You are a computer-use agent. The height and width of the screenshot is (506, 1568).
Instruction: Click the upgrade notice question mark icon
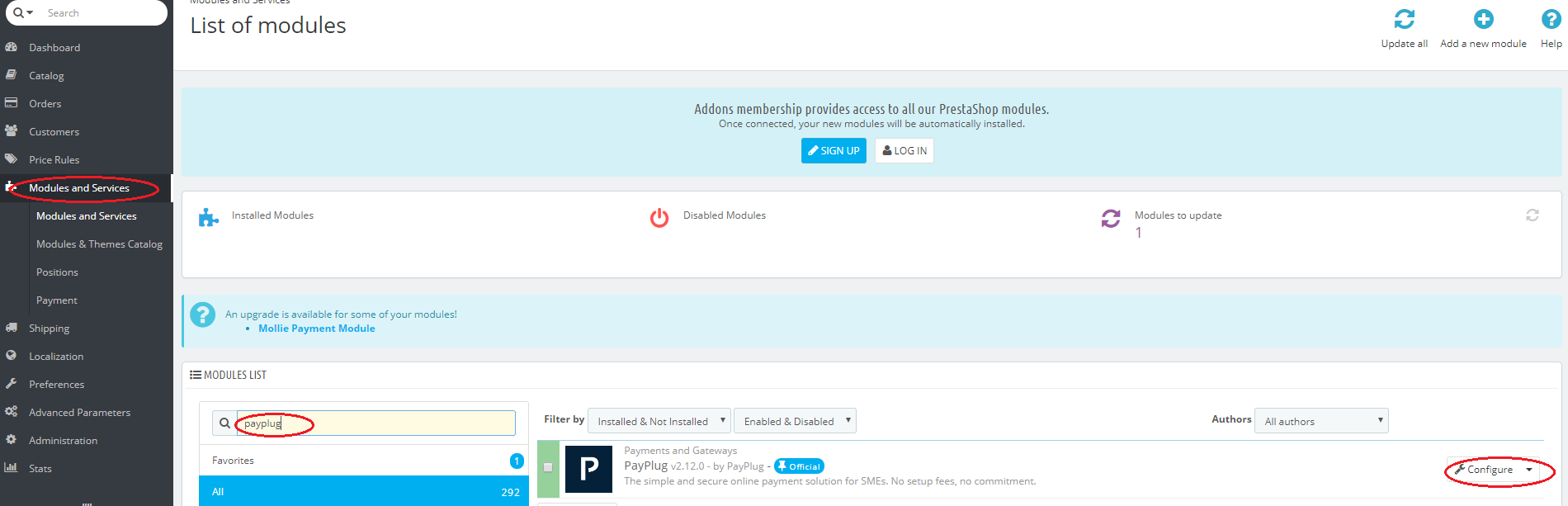pyautogui.click(x=203, y=314)
